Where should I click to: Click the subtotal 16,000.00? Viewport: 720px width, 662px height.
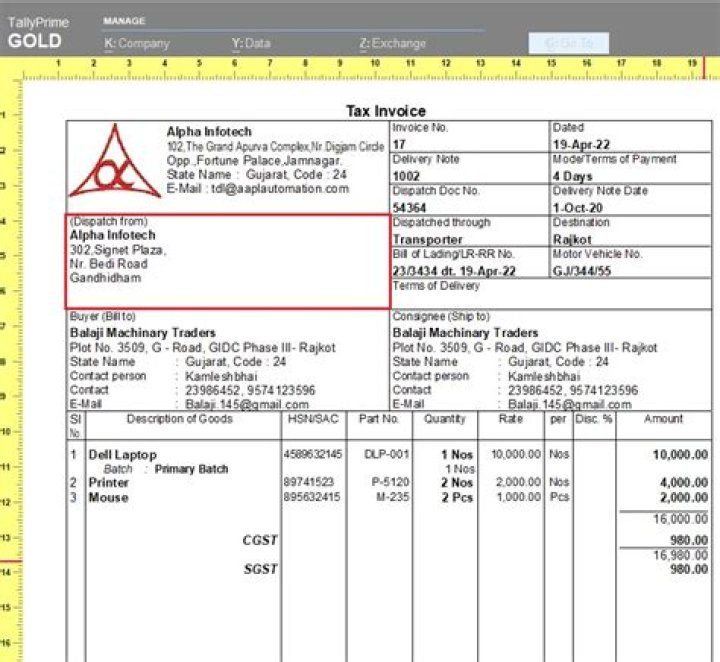coord(681,519)
